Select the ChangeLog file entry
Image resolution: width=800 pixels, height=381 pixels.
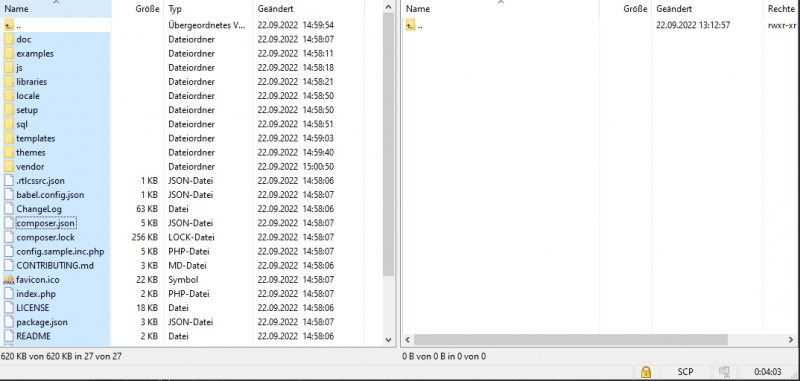click(39, 209)
